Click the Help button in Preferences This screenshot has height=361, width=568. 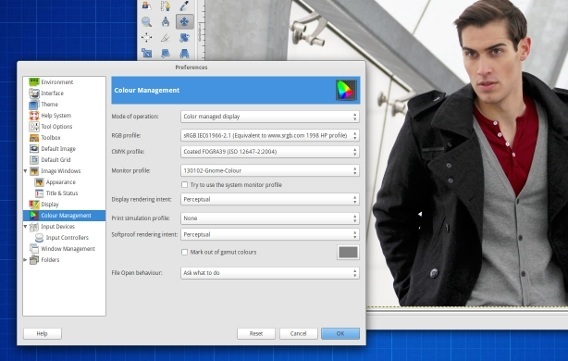[42, 333]
